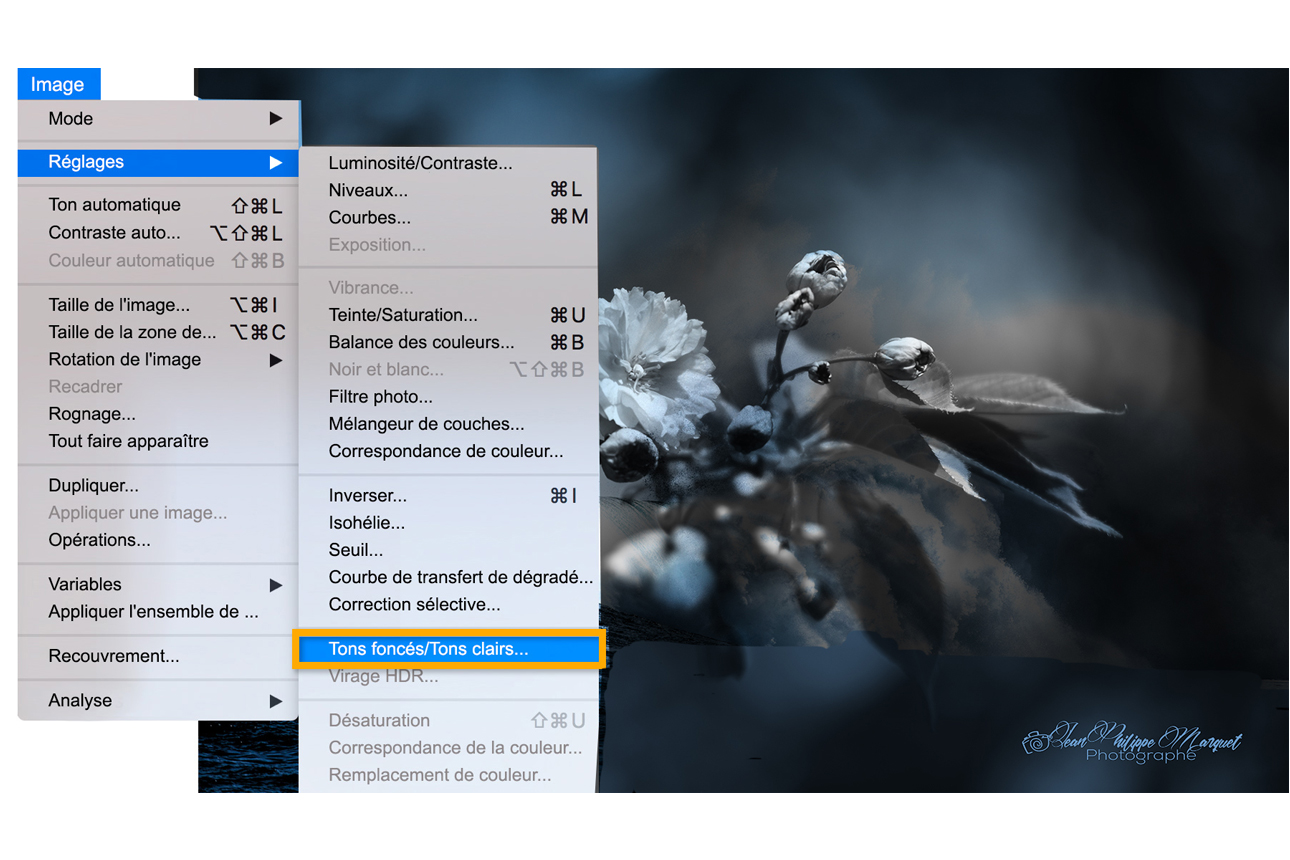Choose Filtre photo option
This screenshot has width=1290, height=860.
click(x=380, y=397)
